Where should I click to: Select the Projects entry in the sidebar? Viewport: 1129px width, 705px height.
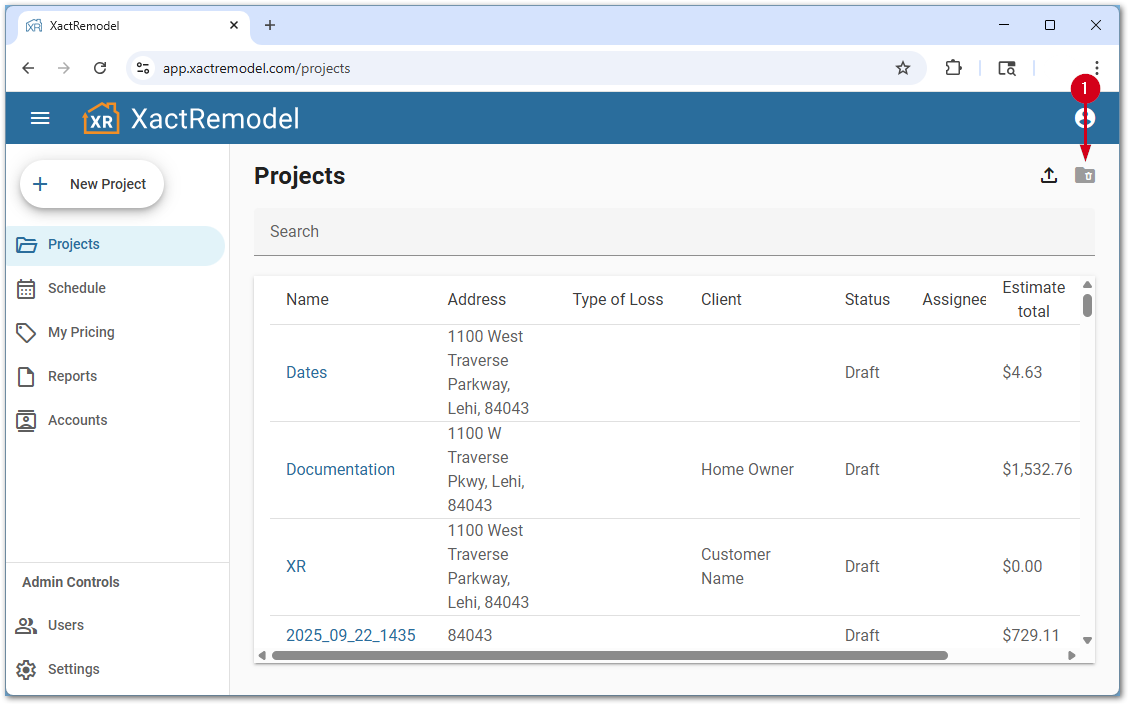point(72,244)
